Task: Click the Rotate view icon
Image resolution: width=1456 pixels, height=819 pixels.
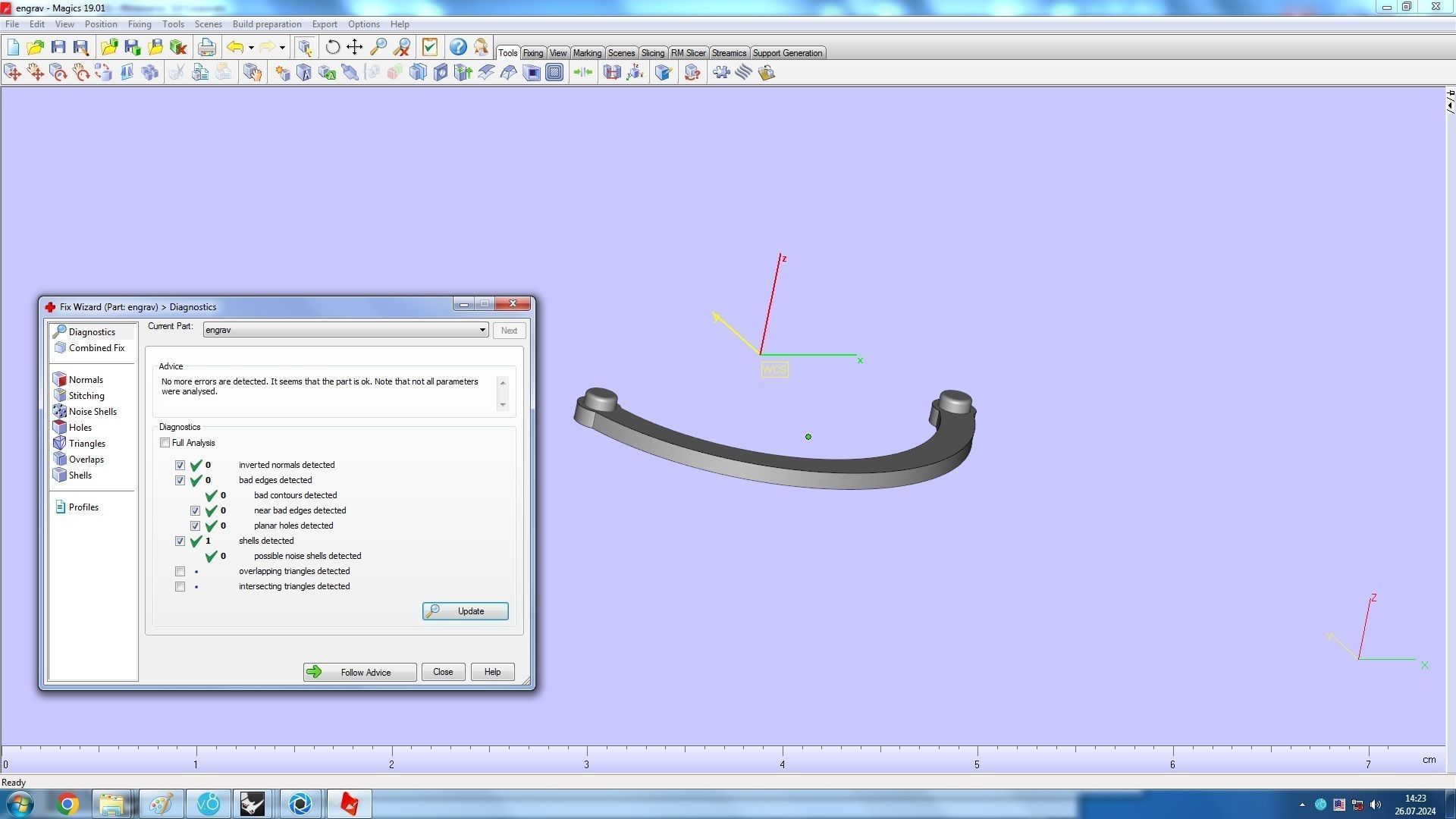Action: tap(332, 47)
